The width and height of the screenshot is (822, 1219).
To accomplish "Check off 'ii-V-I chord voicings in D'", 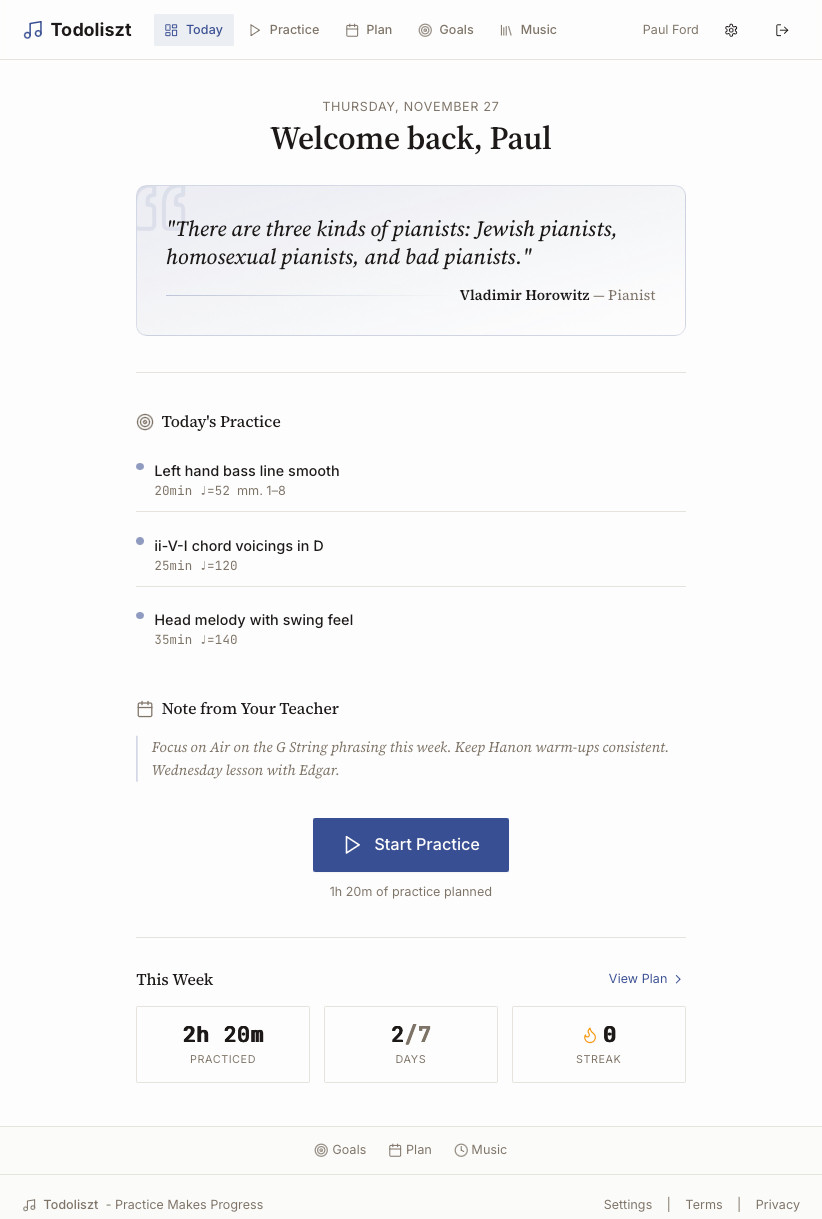I will click(139, 541).
